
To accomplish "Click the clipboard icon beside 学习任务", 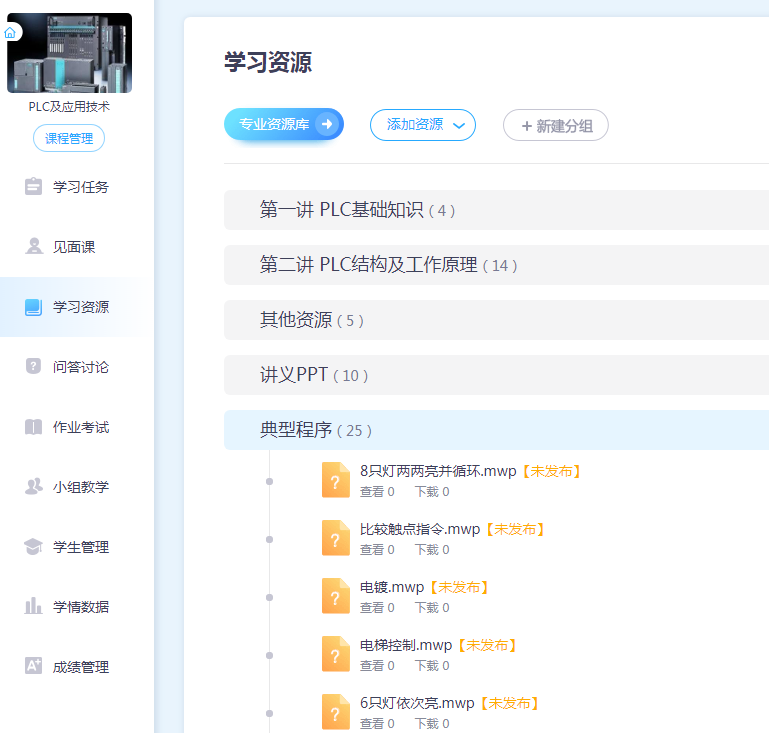I will click(33, 186).
